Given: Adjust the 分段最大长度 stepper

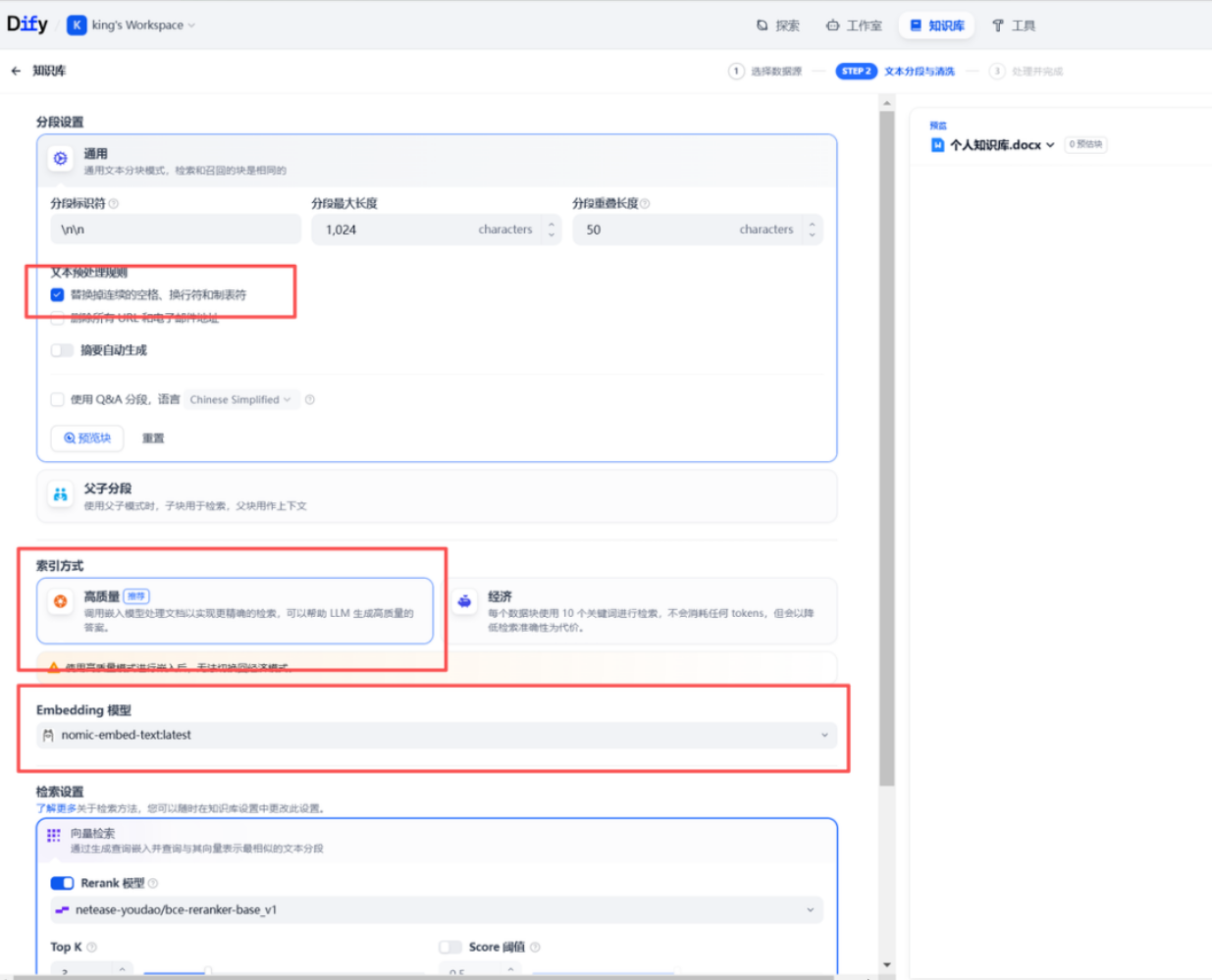Looking at the screenshot, I should [552, 230].
